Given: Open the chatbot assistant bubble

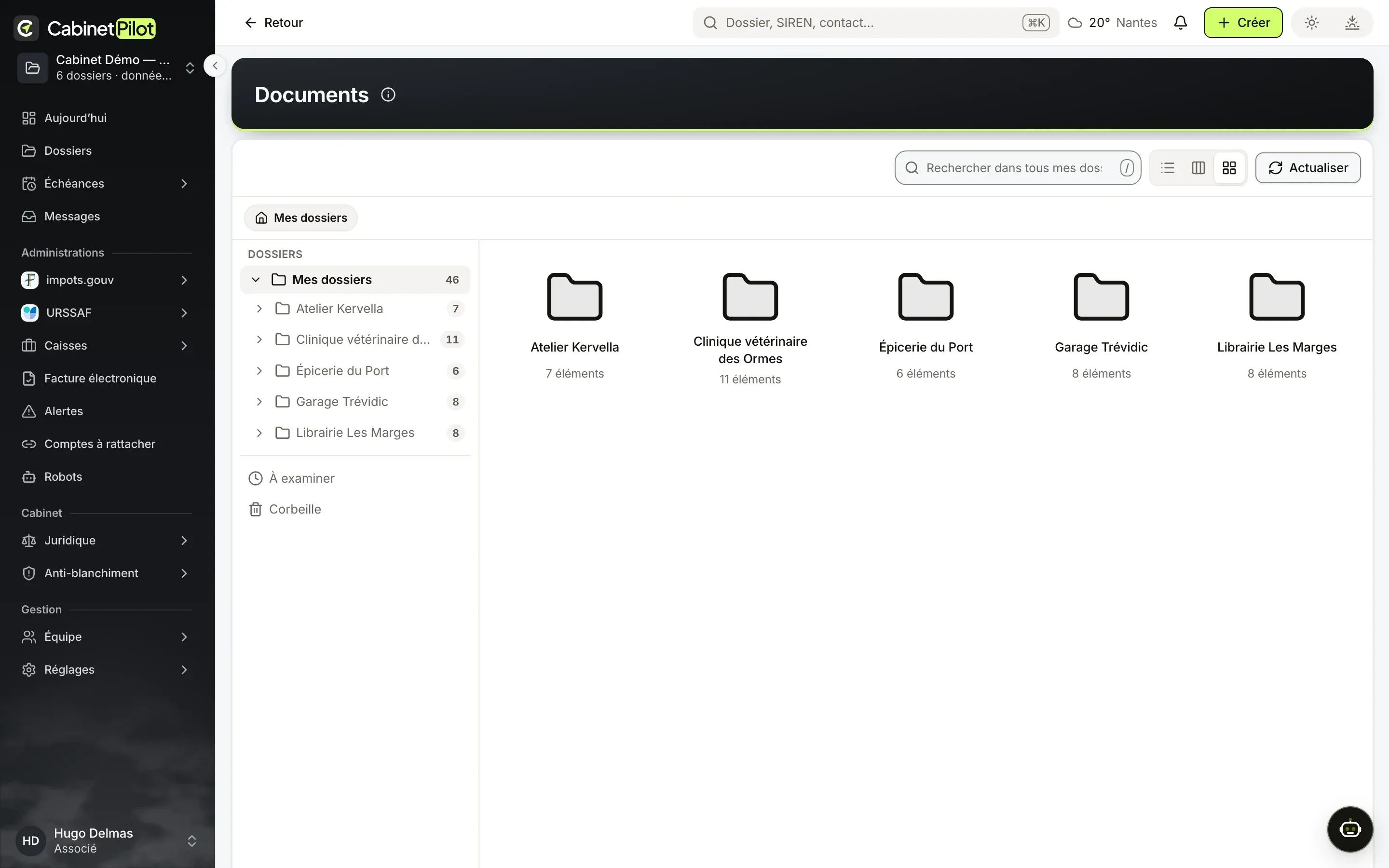Looking at the screenshot, I should pos(1350,829).
